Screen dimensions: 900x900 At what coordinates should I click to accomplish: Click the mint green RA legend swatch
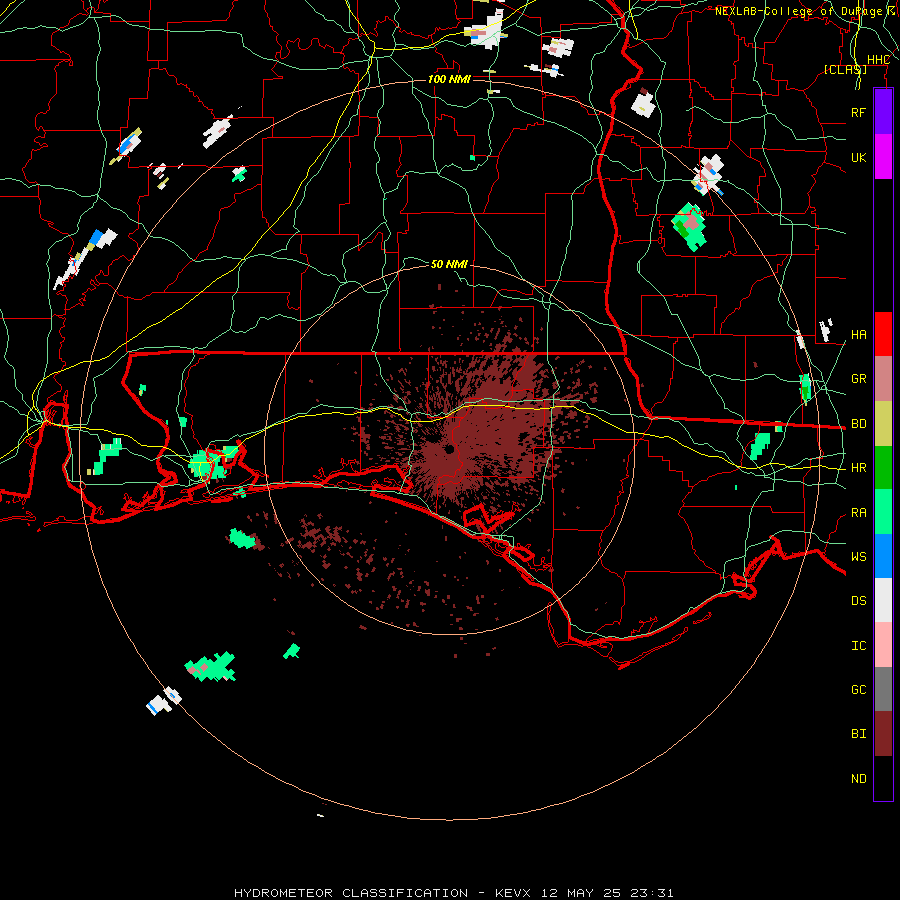point(883,511)
